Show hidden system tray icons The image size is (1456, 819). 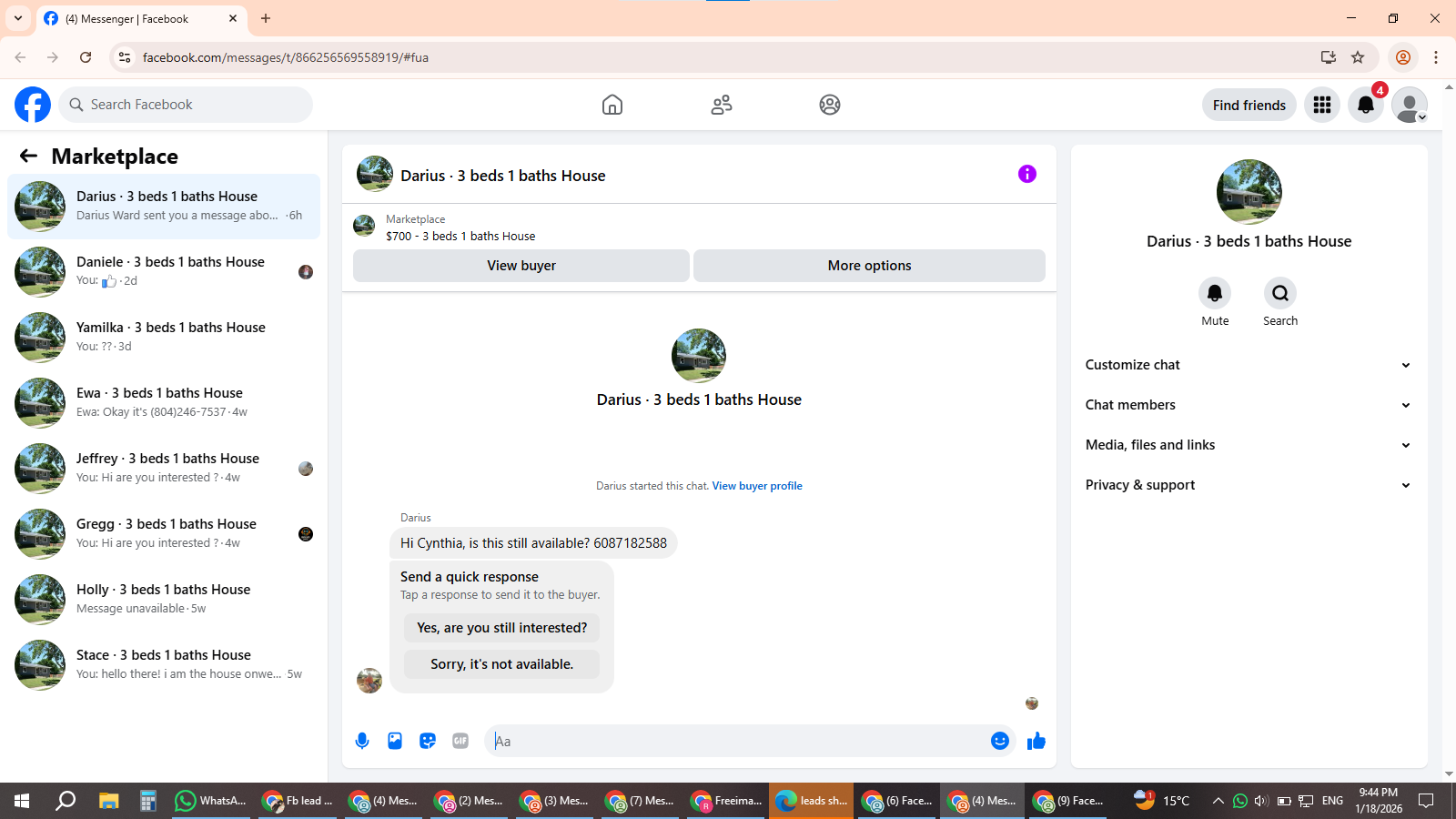(1218, 801)
